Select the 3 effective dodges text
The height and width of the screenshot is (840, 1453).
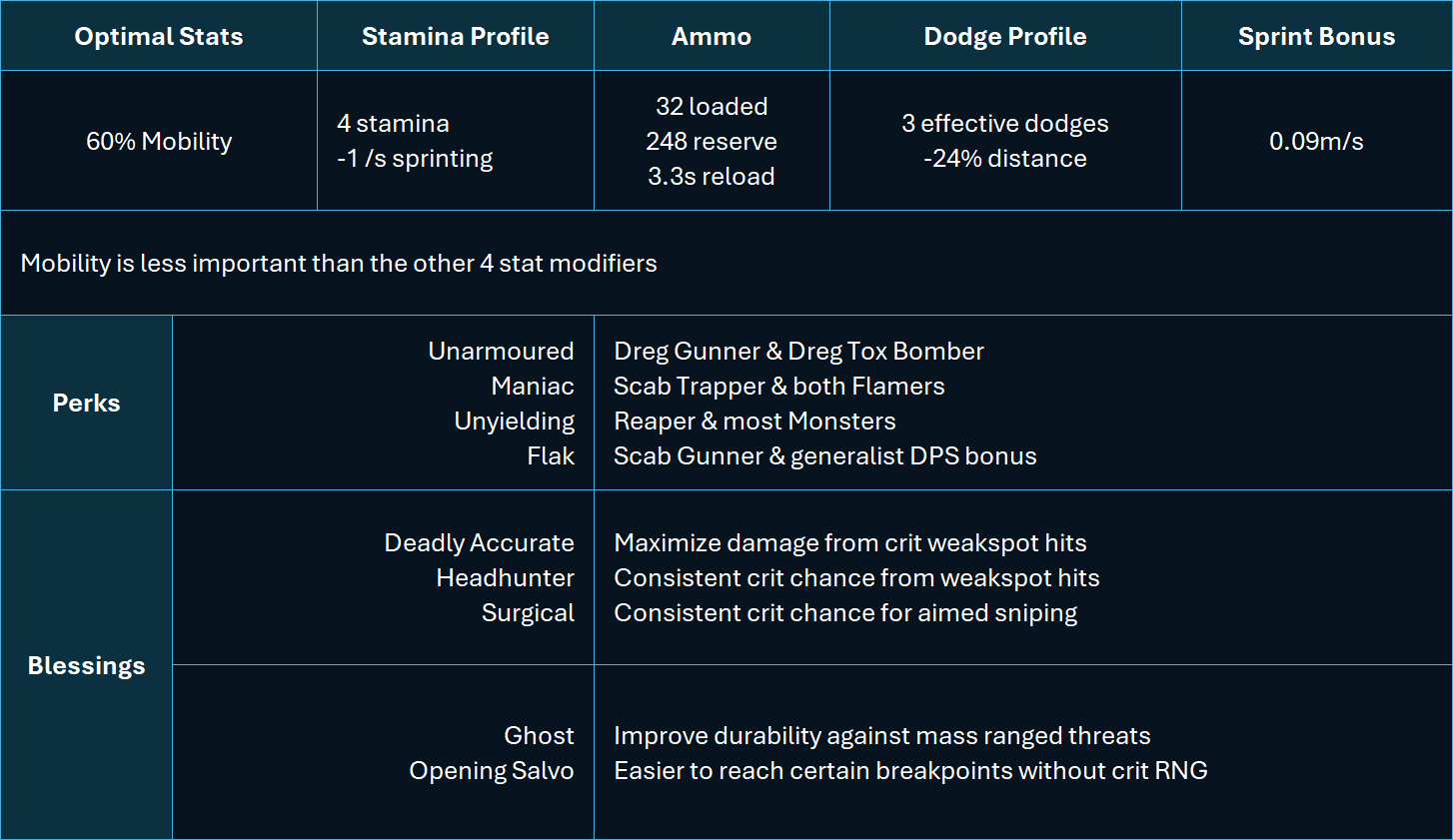(x=1005, y=123)
